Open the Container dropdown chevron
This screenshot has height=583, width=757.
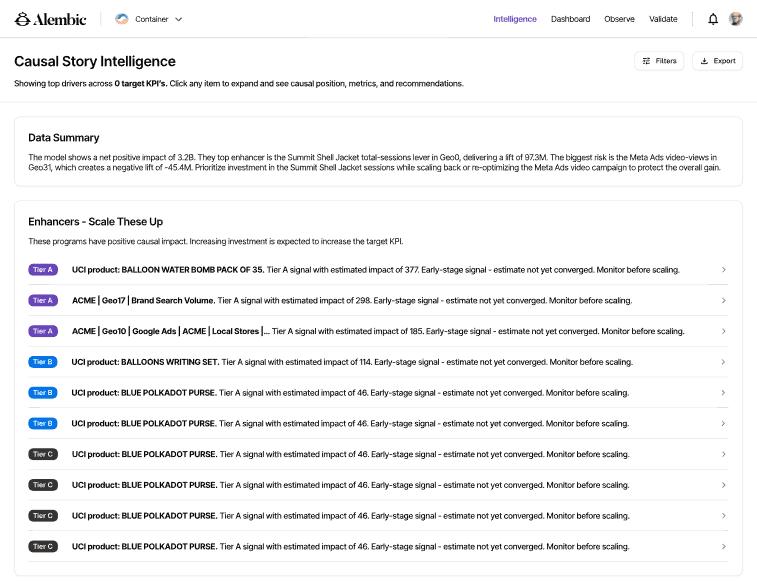pyautogui.click(x=179, y=19)
